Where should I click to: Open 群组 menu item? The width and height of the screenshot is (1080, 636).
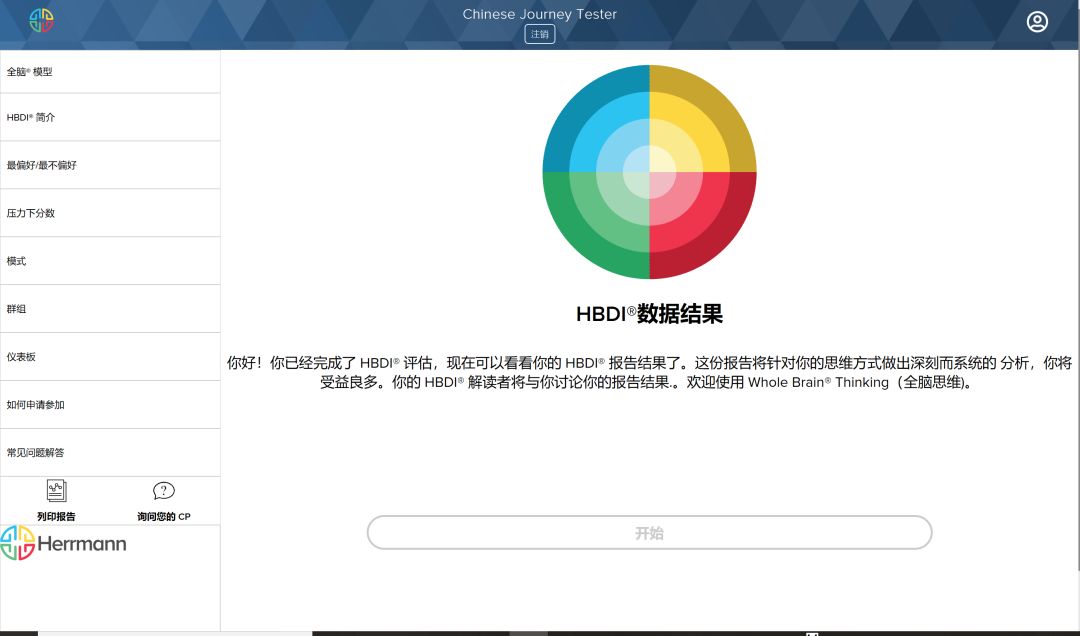tap(110, 309)
